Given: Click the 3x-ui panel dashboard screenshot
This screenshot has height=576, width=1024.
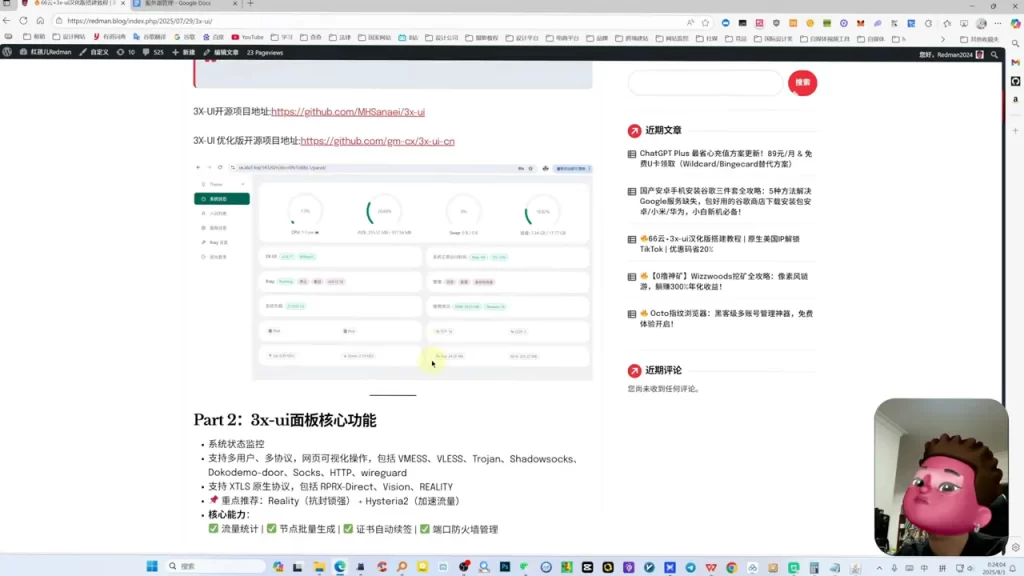Looking at the screenshot, I should pyautogui.click(x=393, y=271).
